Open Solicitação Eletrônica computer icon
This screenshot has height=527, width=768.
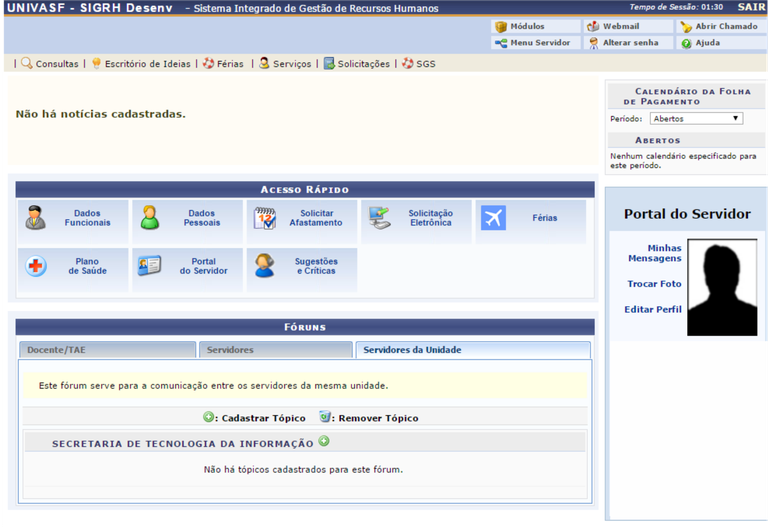tap(379, 218)
